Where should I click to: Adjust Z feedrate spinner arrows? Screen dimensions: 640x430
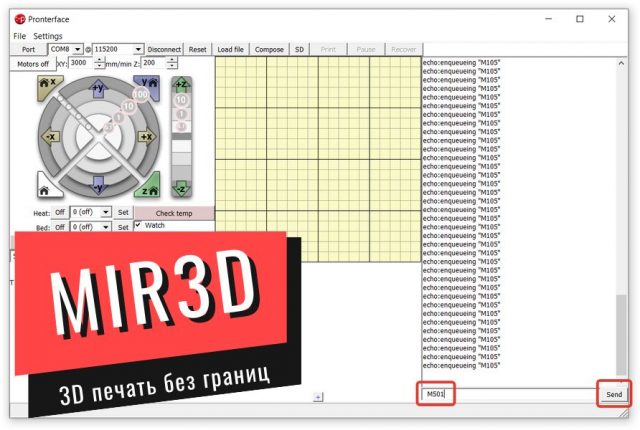click(172, 63)
